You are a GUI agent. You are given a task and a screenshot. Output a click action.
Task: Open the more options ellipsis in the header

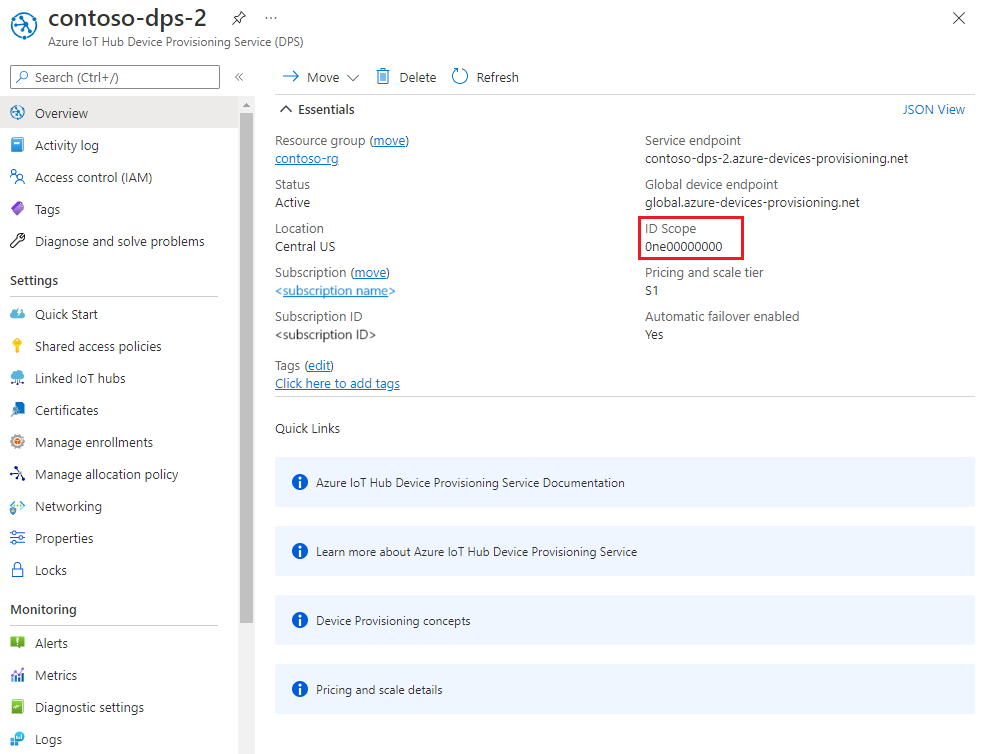pyautogui.click(x=271, y=19)
